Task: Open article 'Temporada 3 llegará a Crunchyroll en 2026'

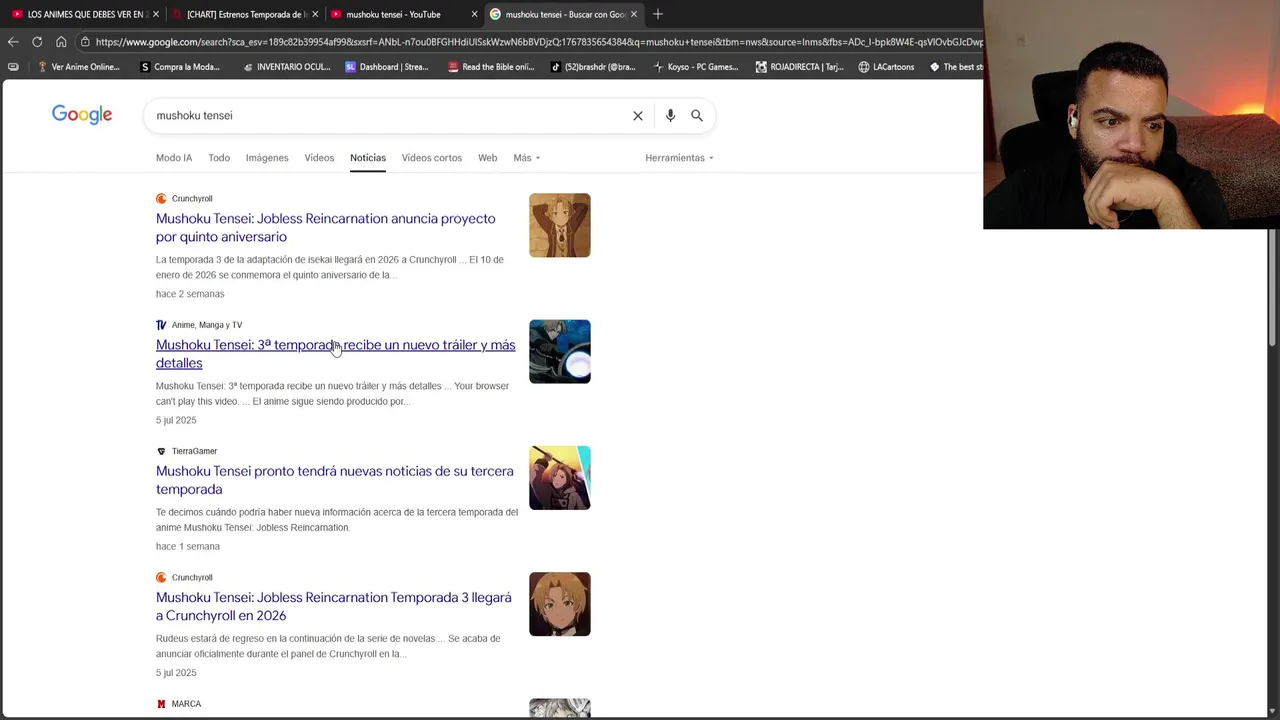Action: click(x=334, y=606)
